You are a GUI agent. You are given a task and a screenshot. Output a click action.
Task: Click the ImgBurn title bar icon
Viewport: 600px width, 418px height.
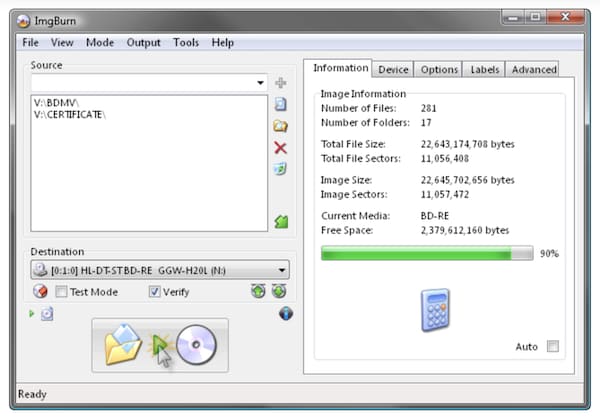pyautogui.click(x=23, y=21)
